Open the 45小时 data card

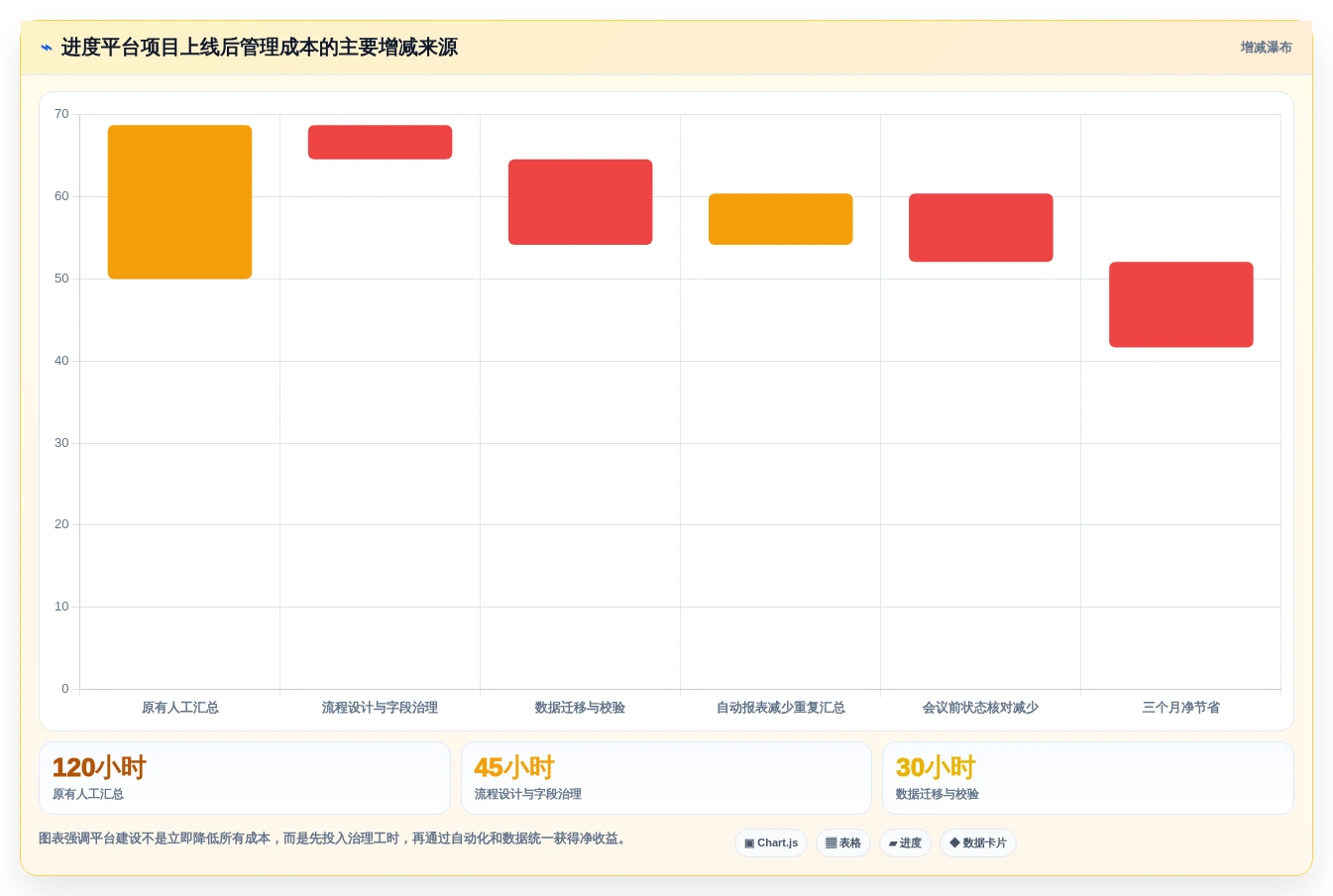point(666,778)
